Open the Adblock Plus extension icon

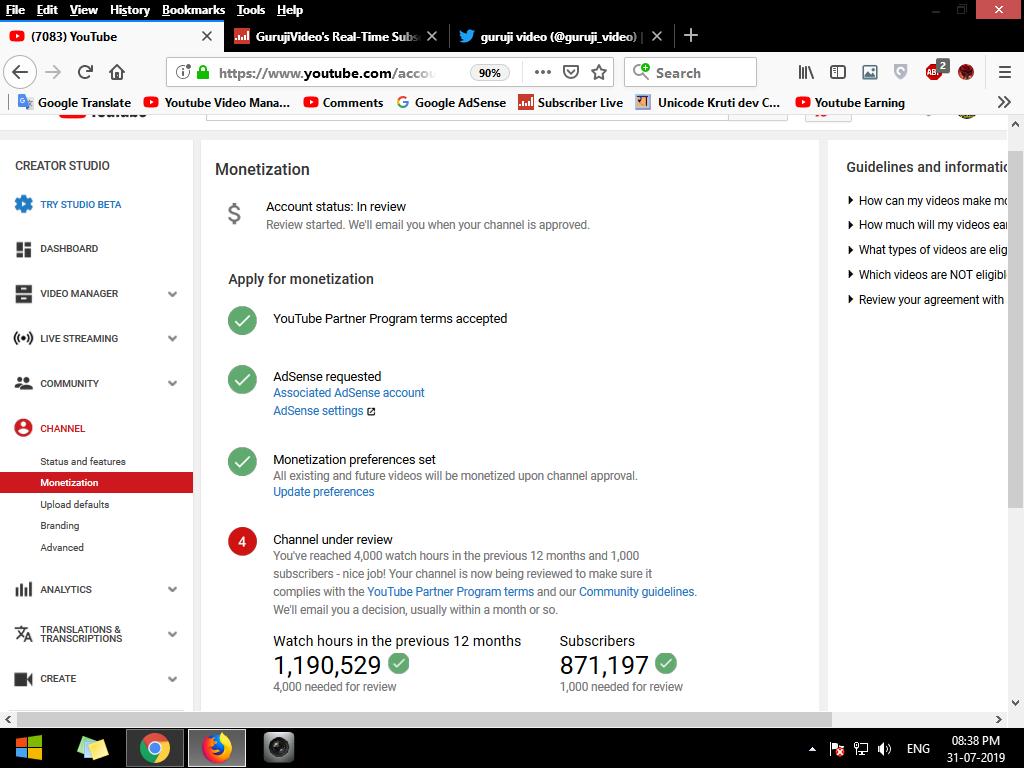(x=935, y=71)
